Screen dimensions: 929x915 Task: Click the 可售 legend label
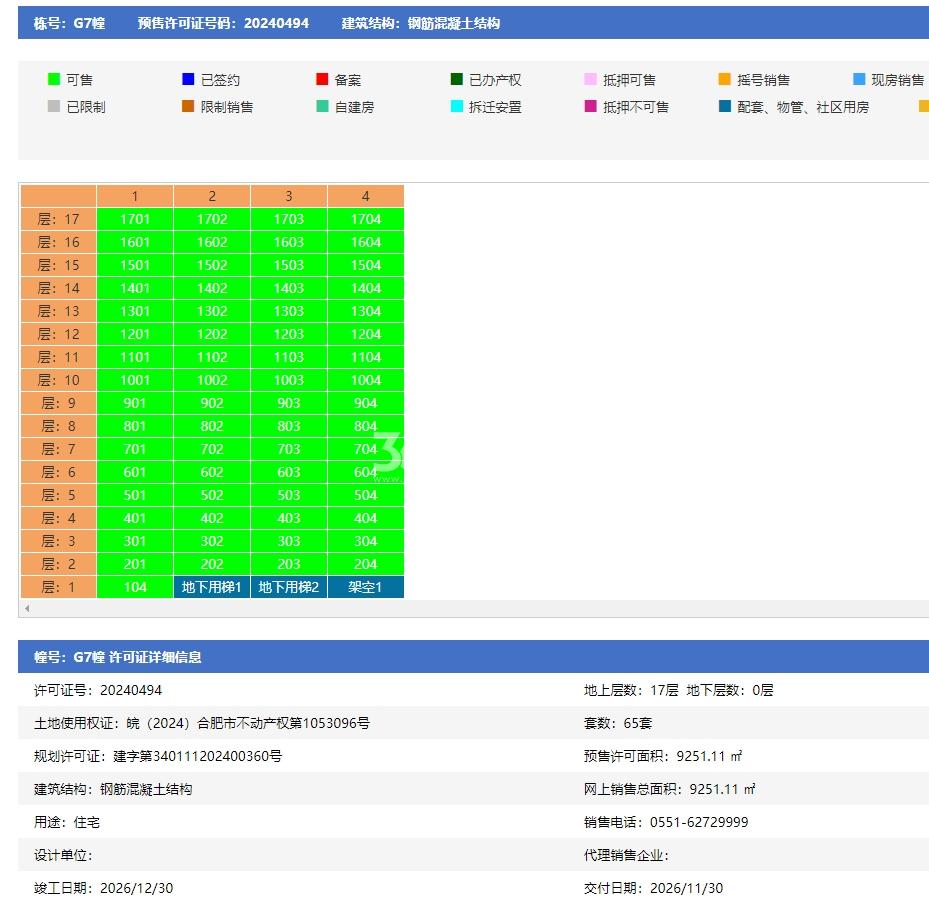pyautogui.click(x=79, y=79)
